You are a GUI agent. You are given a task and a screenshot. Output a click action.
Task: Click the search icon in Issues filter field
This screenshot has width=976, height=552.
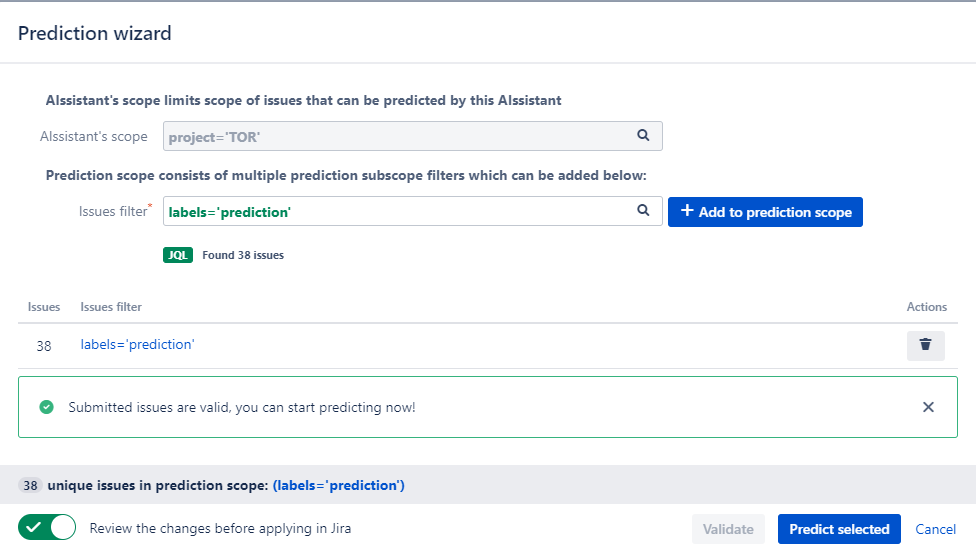643,211
